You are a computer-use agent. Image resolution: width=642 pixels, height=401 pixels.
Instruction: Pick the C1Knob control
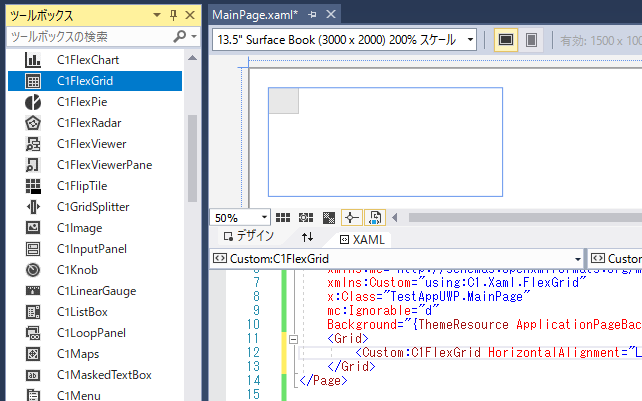pos(79,270)
